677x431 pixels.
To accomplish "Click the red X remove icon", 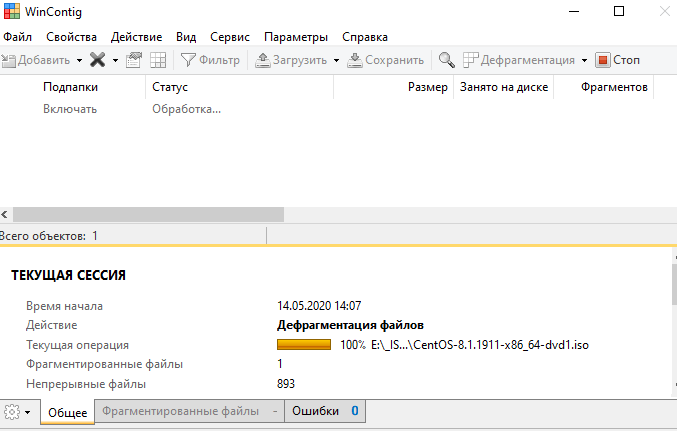I will tap(98, 60).
